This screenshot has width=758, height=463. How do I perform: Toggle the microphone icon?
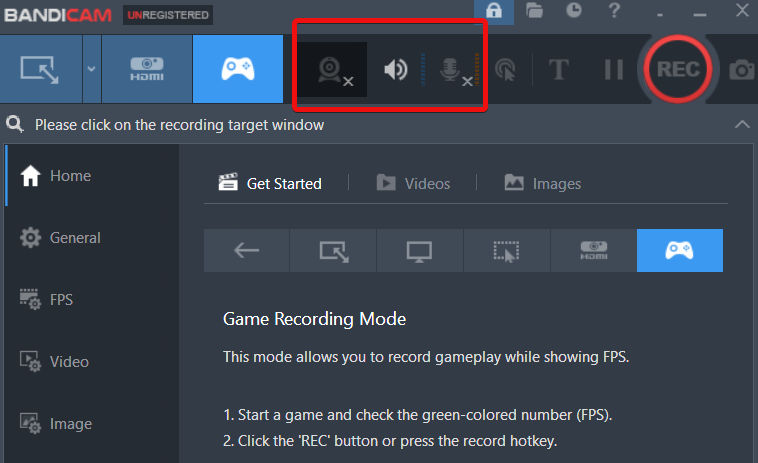tap(454, 71)
